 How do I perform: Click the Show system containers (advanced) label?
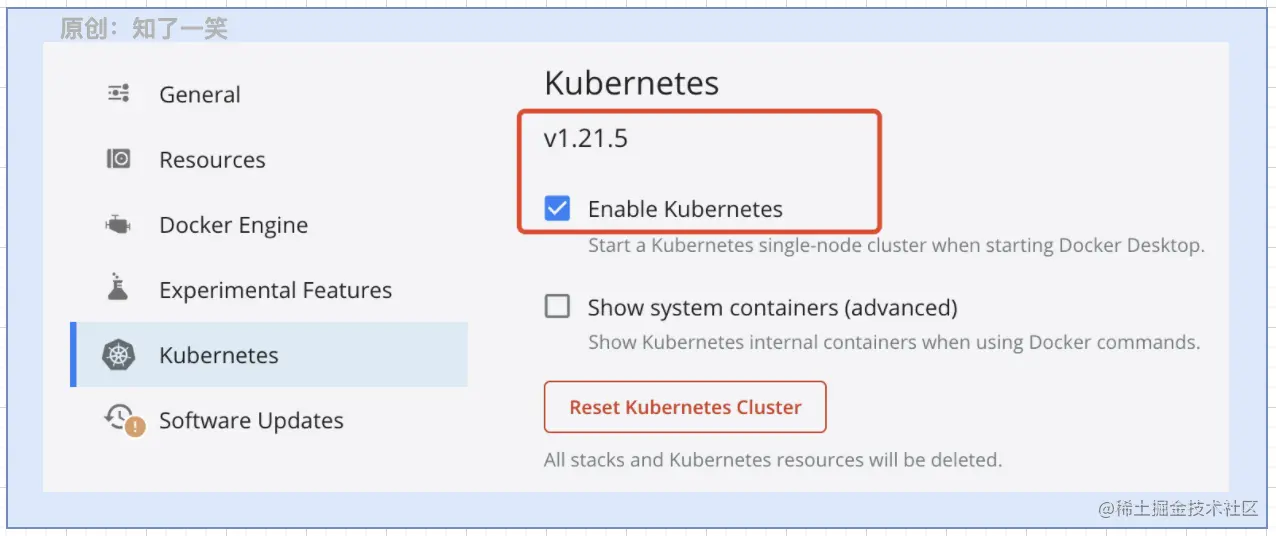click(x=772, y=307)
